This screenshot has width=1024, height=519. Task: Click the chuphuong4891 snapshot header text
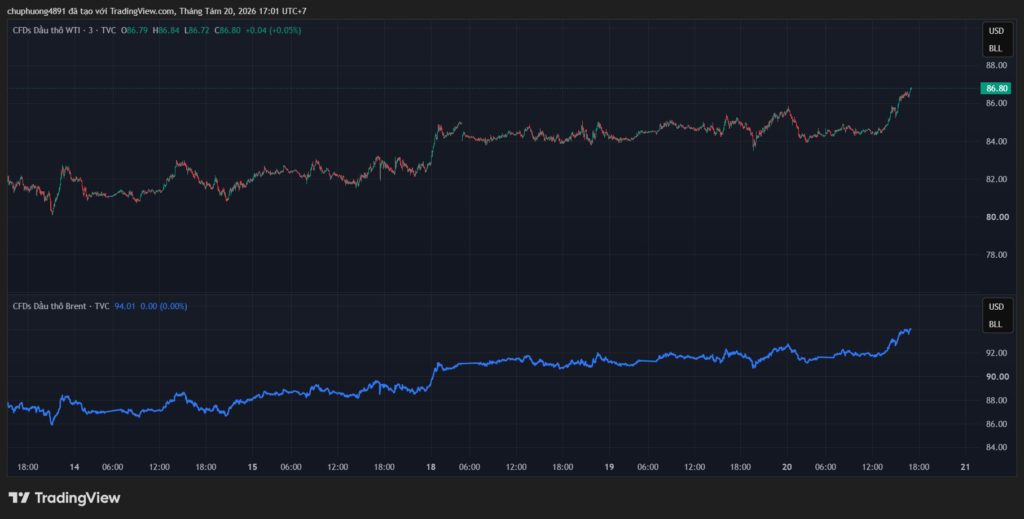click(157, 11)
